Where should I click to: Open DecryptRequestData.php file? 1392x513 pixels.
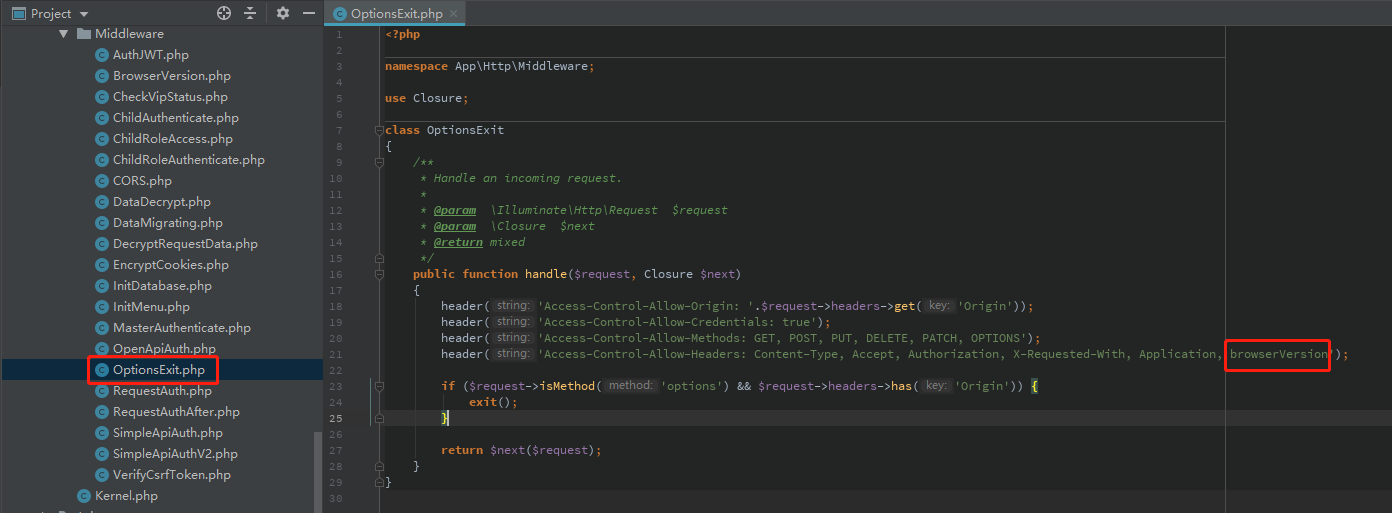[x=185, y=244]
